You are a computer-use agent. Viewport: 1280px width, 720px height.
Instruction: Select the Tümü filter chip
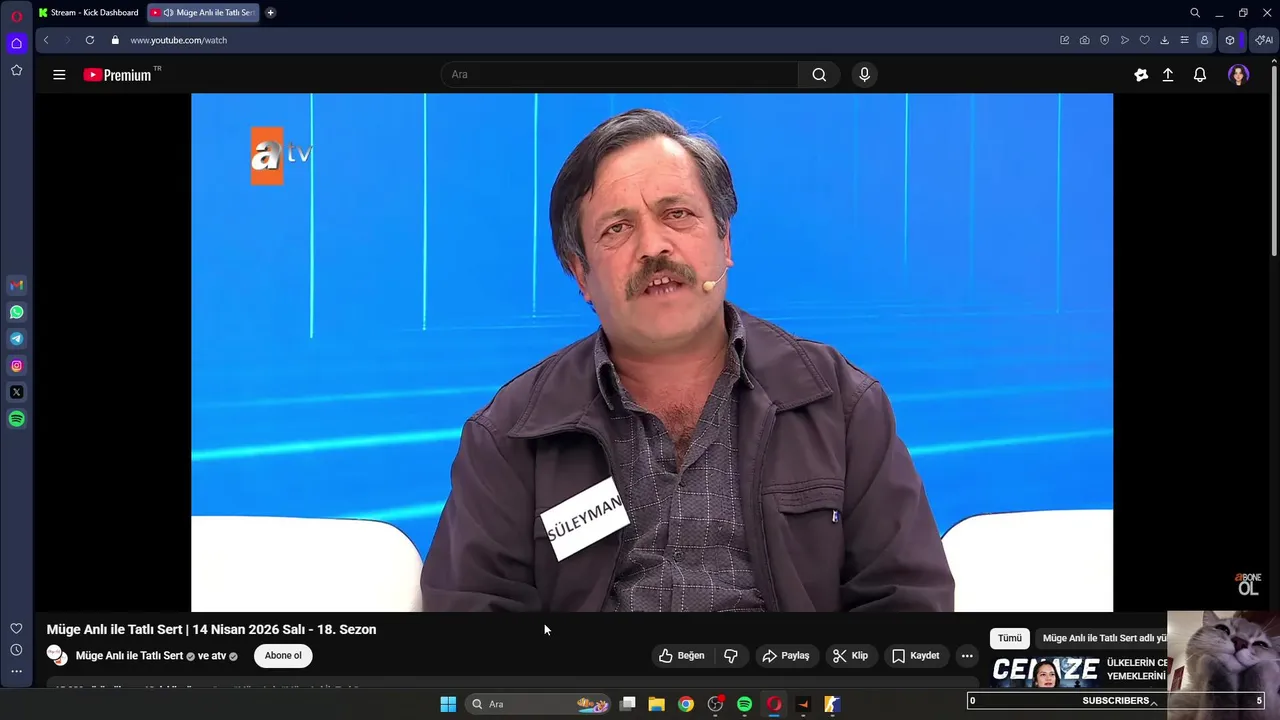tap(1010, 638)
